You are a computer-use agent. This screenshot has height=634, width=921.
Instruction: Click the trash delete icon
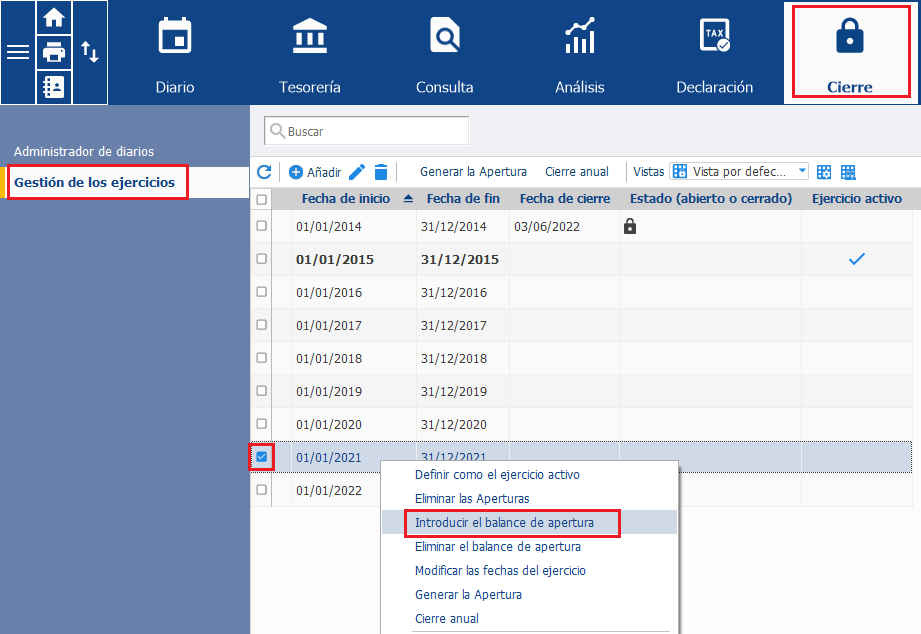[x=381, y=172]
